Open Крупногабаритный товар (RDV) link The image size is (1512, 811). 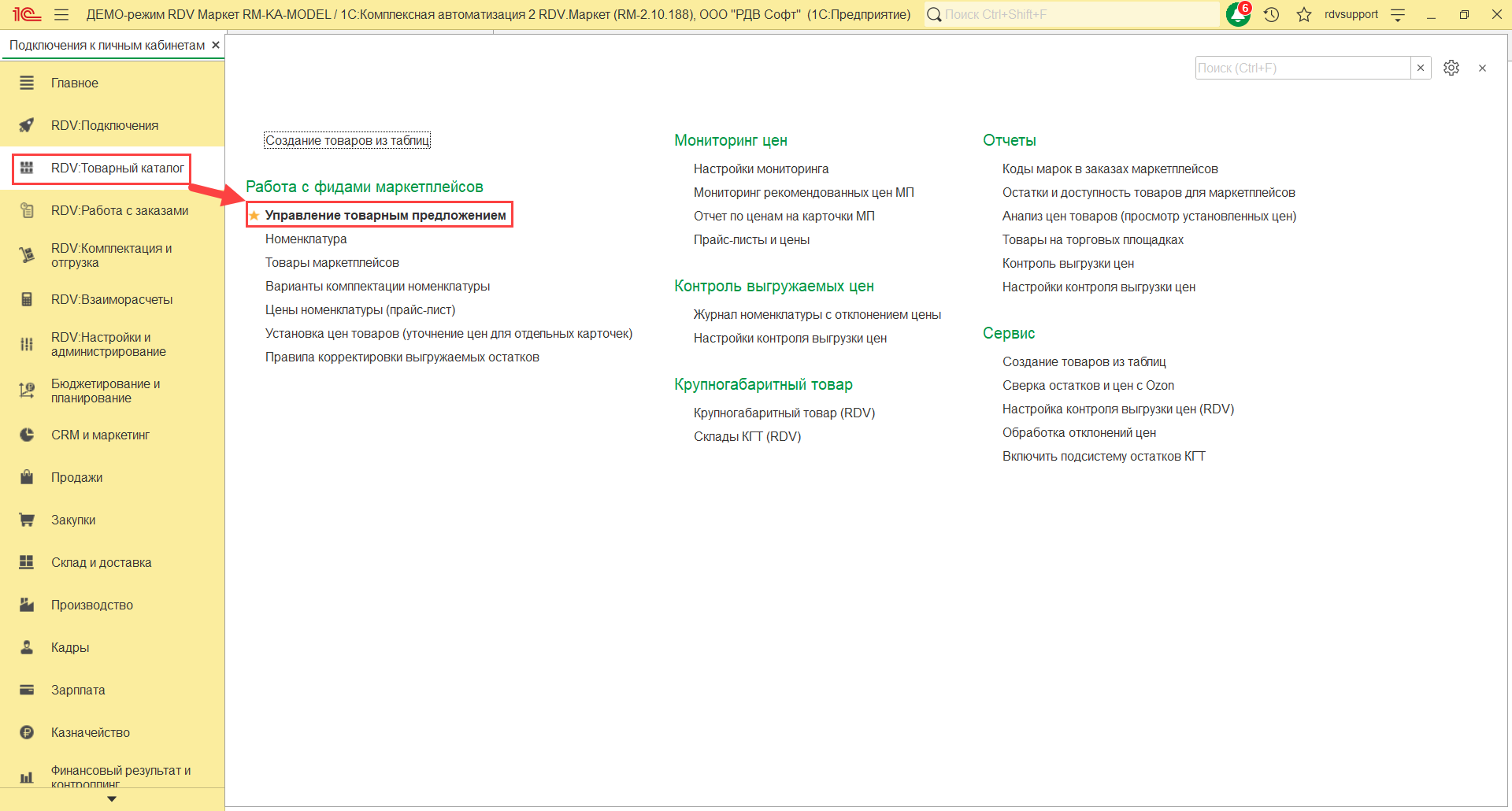[x=784, y=413]
